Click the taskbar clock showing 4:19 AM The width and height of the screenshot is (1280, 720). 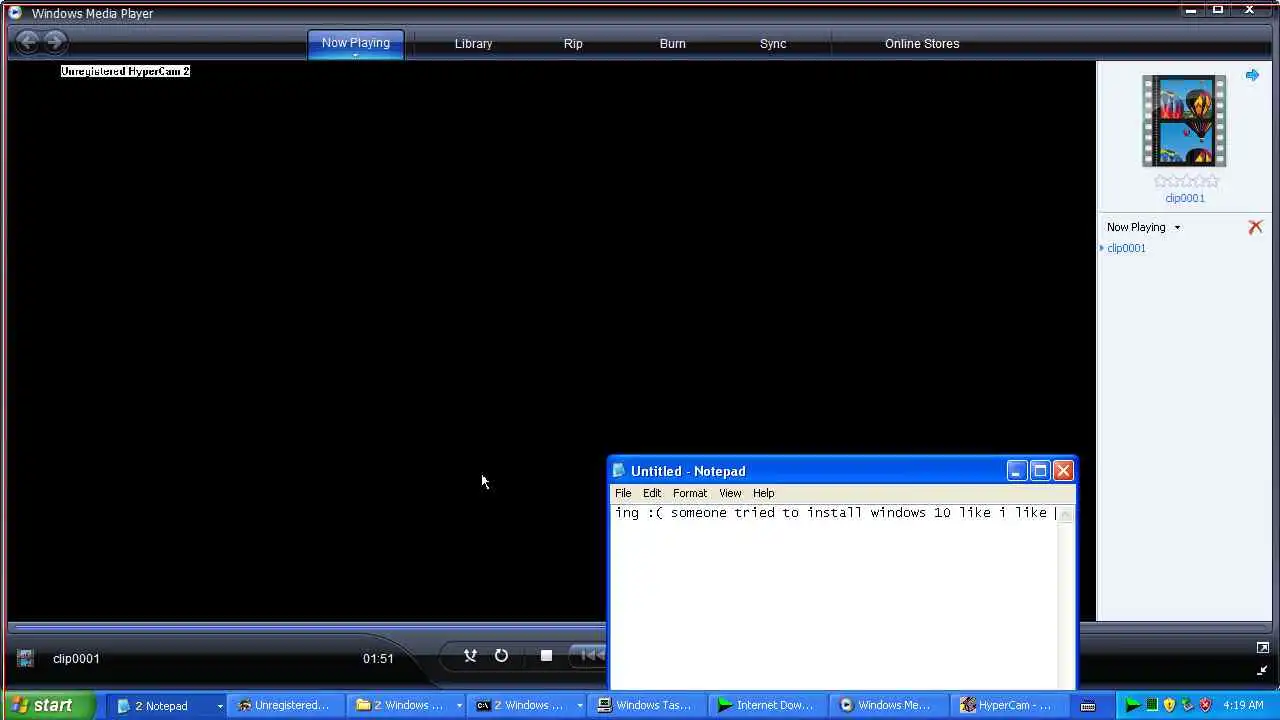tap(1243, 705)
